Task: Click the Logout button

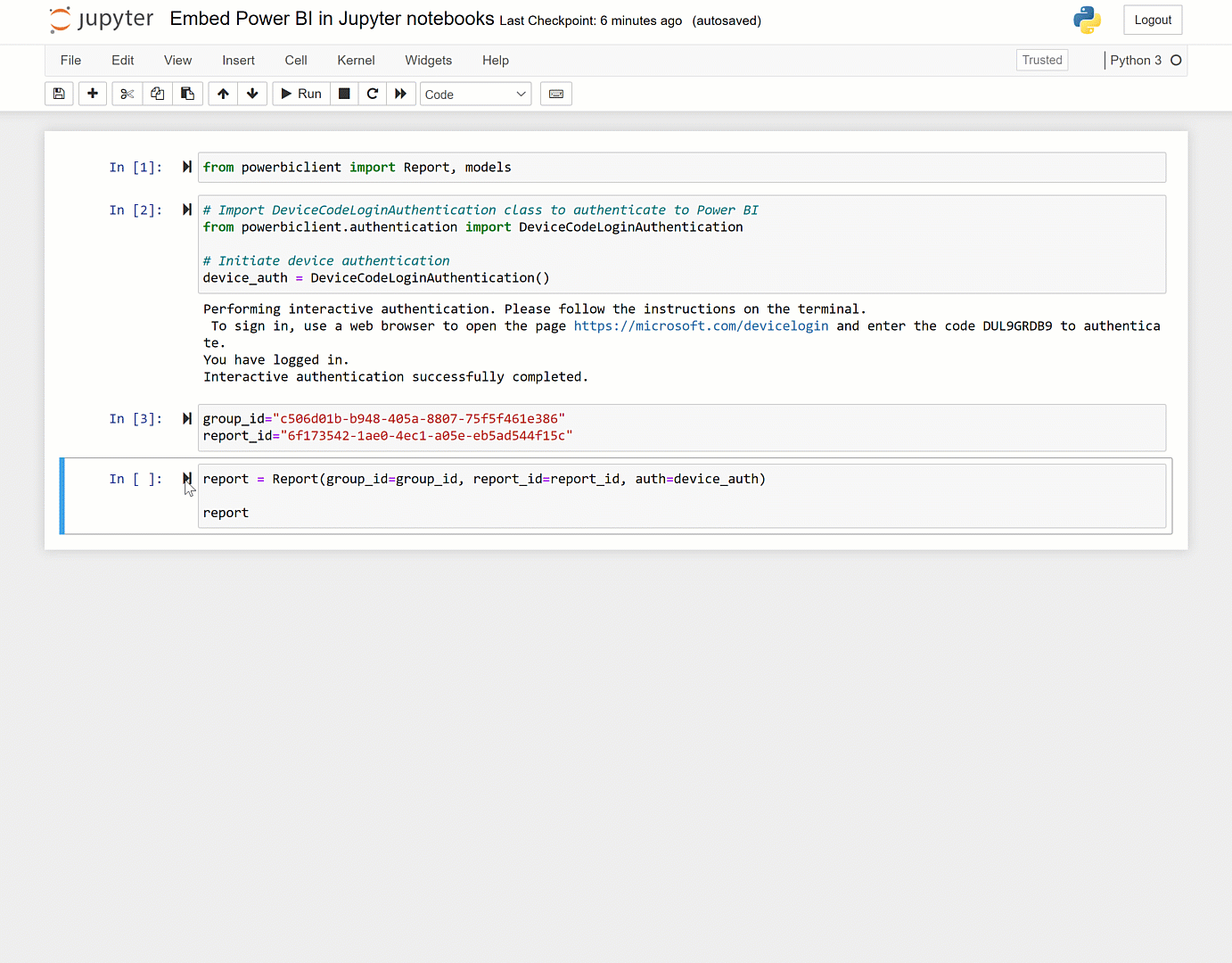Action: (1152, 20)
